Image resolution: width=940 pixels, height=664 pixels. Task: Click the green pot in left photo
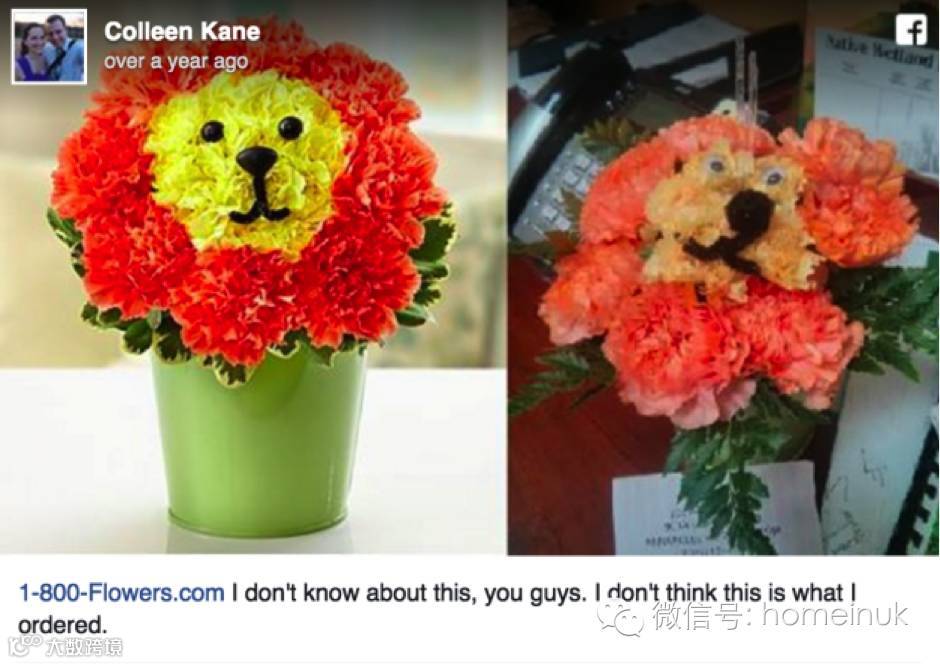259,442
